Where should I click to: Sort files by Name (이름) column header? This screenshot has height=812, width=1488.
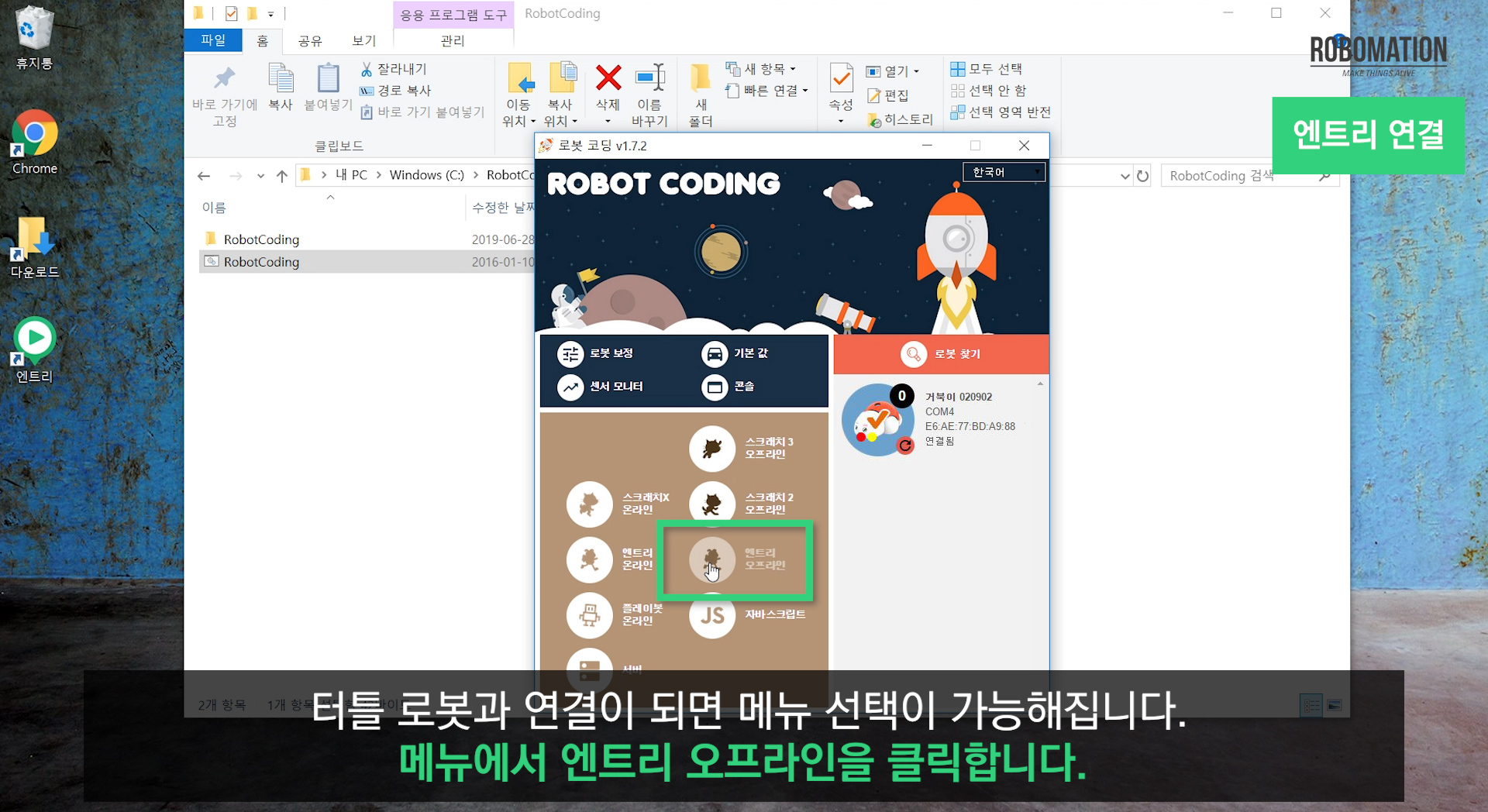pyautogui.click(x=214, y=208)
